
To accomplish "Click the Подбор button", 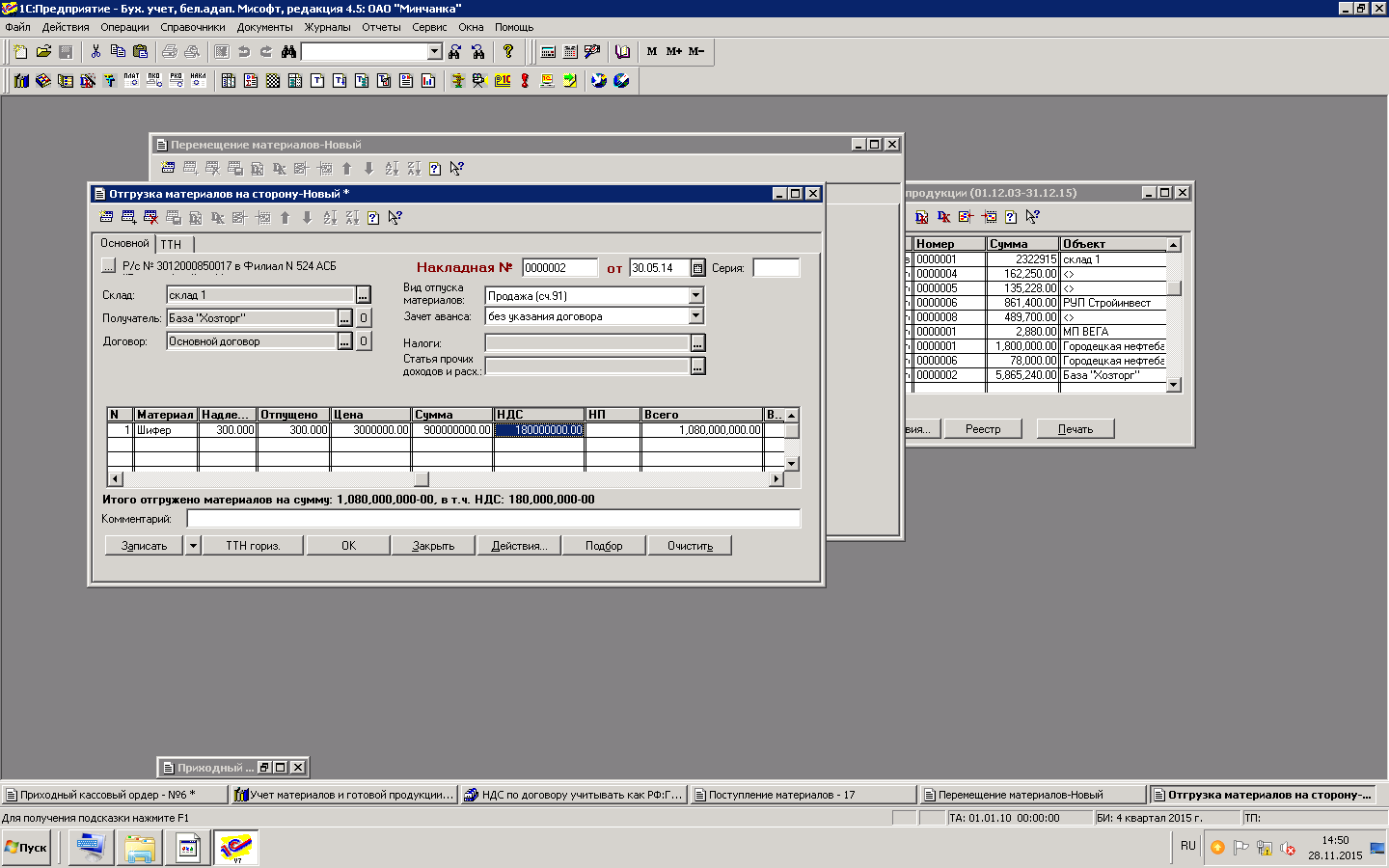I will [x=604, y=546].
